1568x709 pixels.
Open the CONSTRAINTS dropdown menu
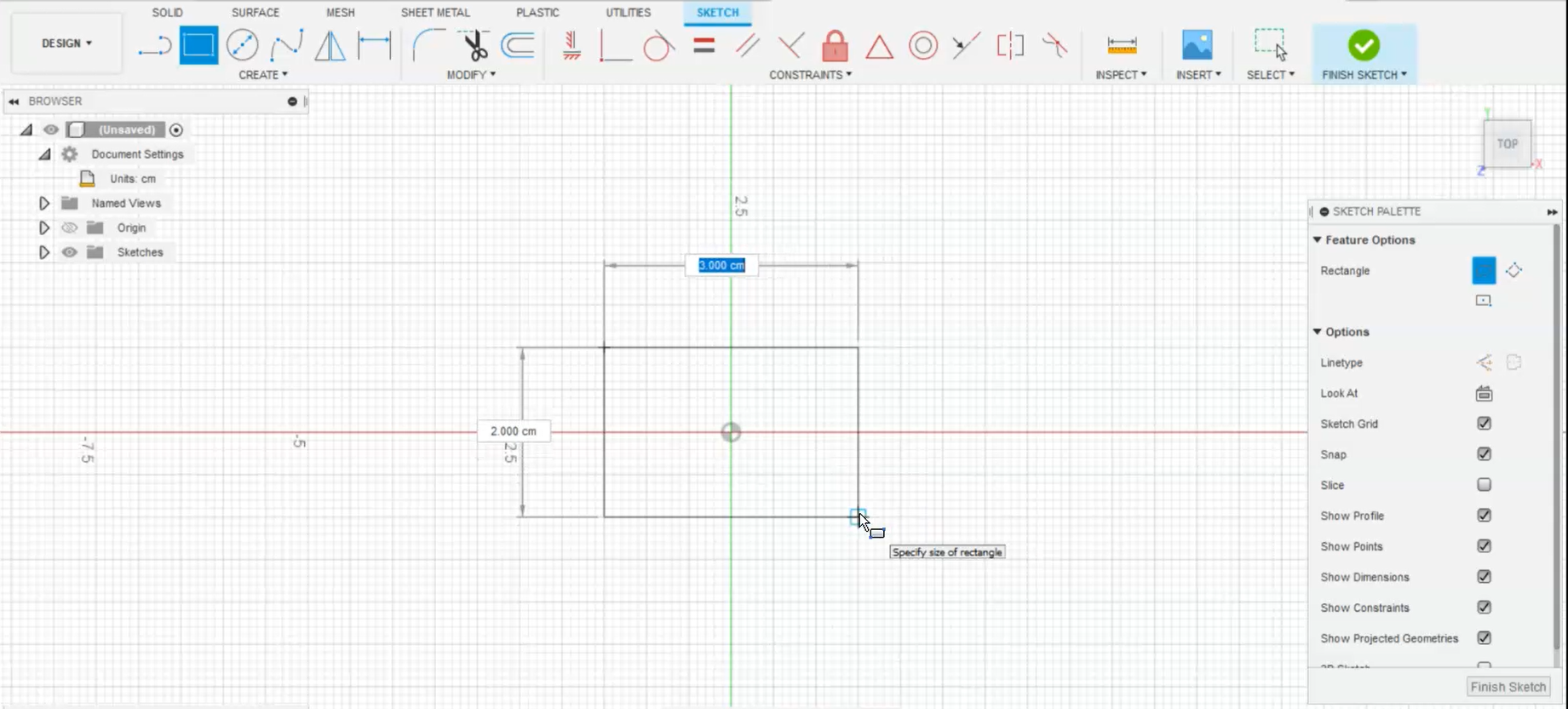(810, 75)
